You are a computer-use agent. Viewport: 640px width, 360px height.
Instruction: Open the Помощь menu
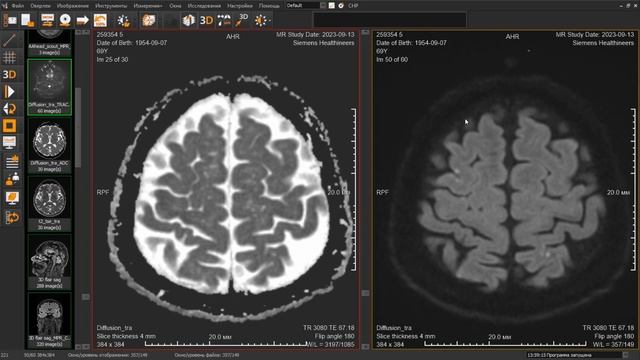point(269,6)
